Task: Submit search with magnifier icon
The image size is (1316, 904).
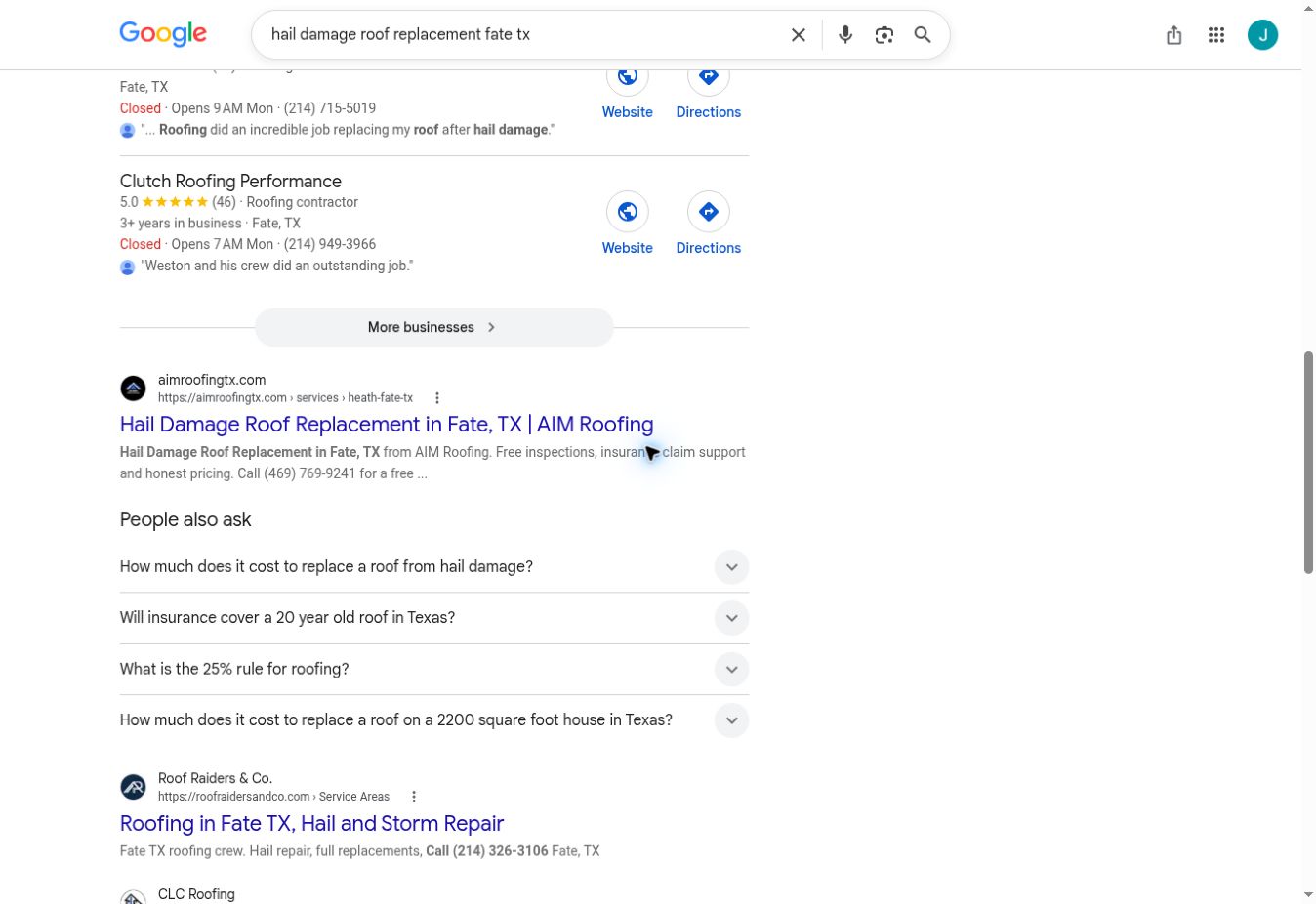Action: click(923, 35)
